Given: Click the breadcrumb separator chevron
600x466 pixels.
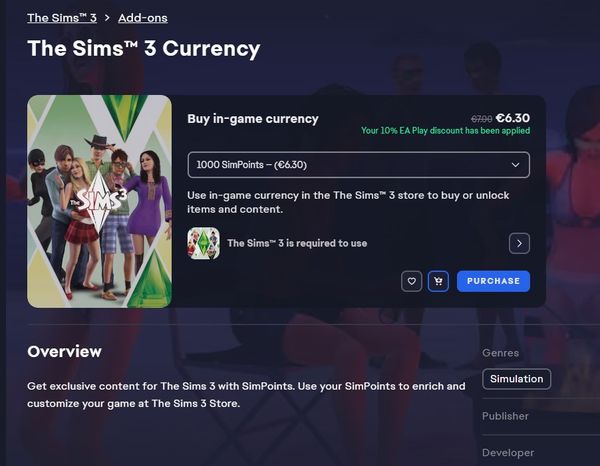Looking at the screenshot, I should 107,18.
